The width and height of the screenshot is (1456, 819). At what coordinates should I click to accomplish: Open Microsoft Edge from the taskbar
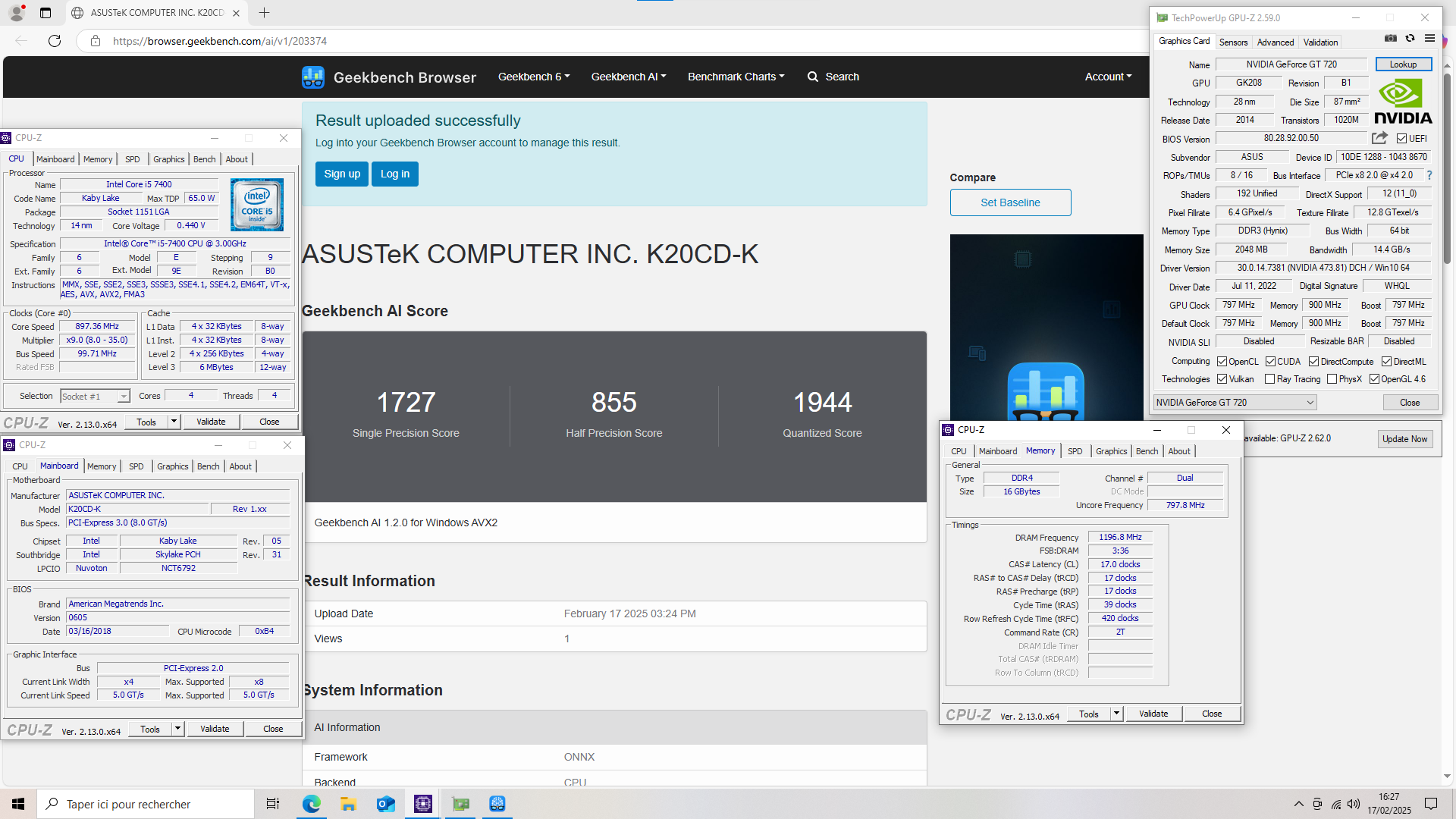click(311, 804)
